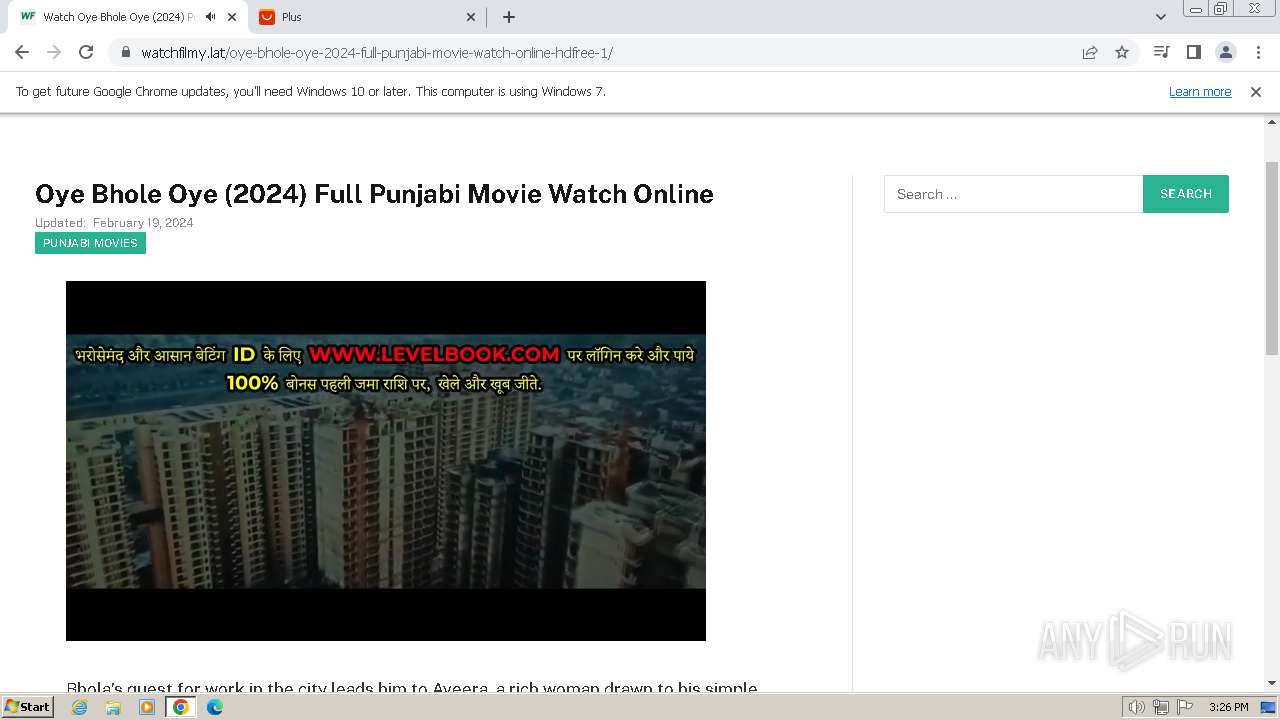This screenshot has height=720, width=1280.
Task: Open File Explorer from taskbar
Action: pyautogui.click(x=113, y=707)
